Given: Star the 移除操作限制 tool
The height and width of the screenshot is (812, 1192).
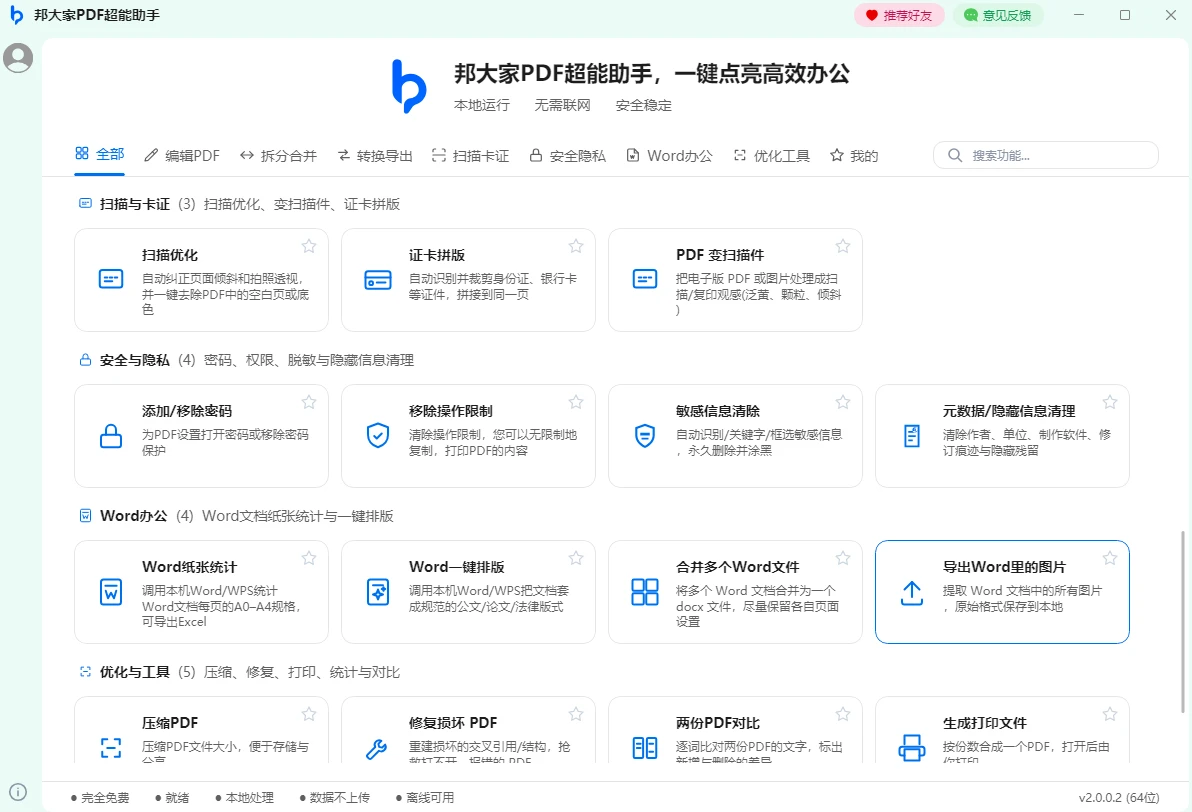Looking at the screenshot, I should click(575, 401).
